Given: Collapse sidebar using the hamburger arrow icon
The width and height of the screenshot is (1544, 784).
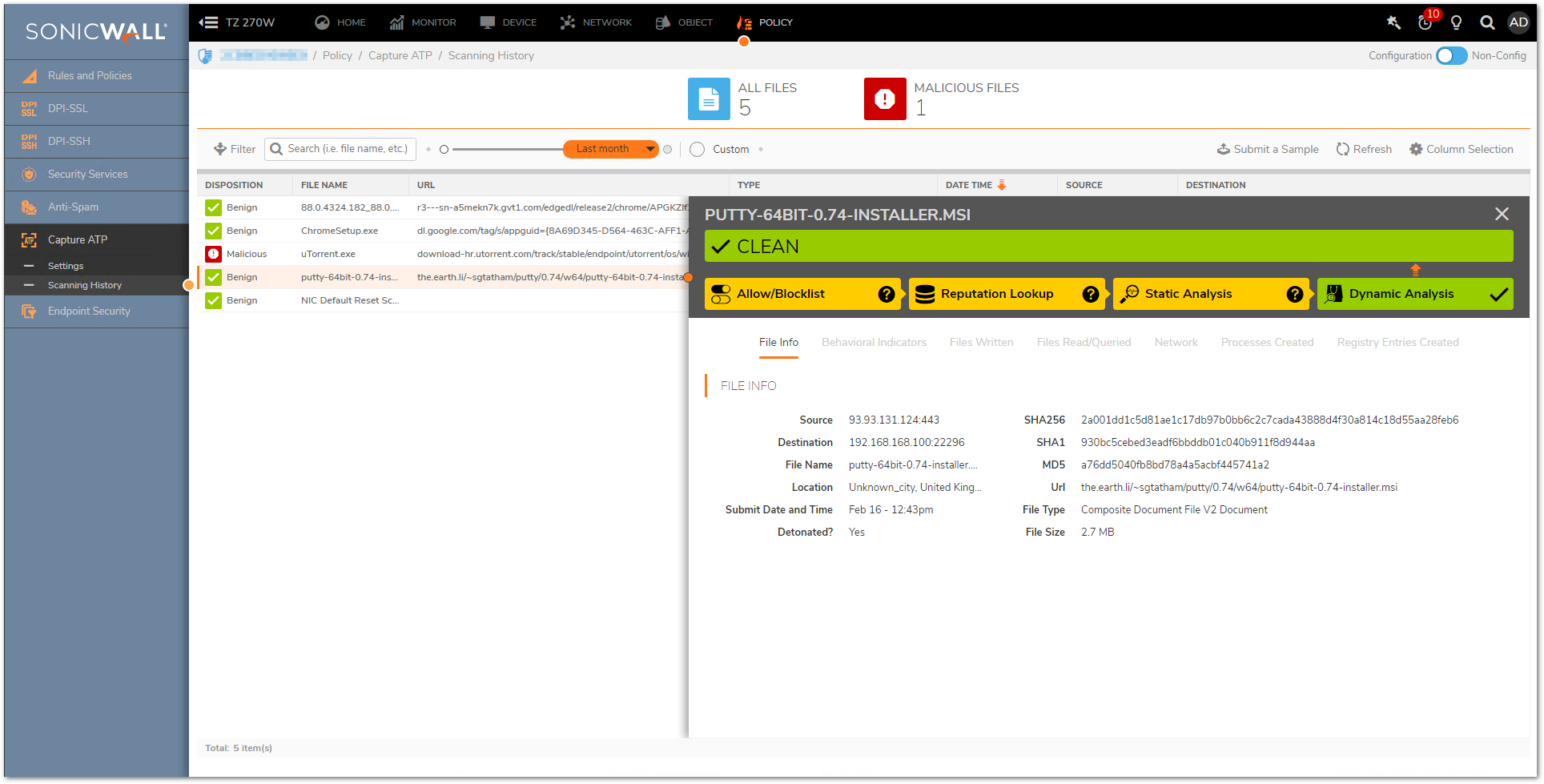Looking at the screenshot, I should (208, 22).
